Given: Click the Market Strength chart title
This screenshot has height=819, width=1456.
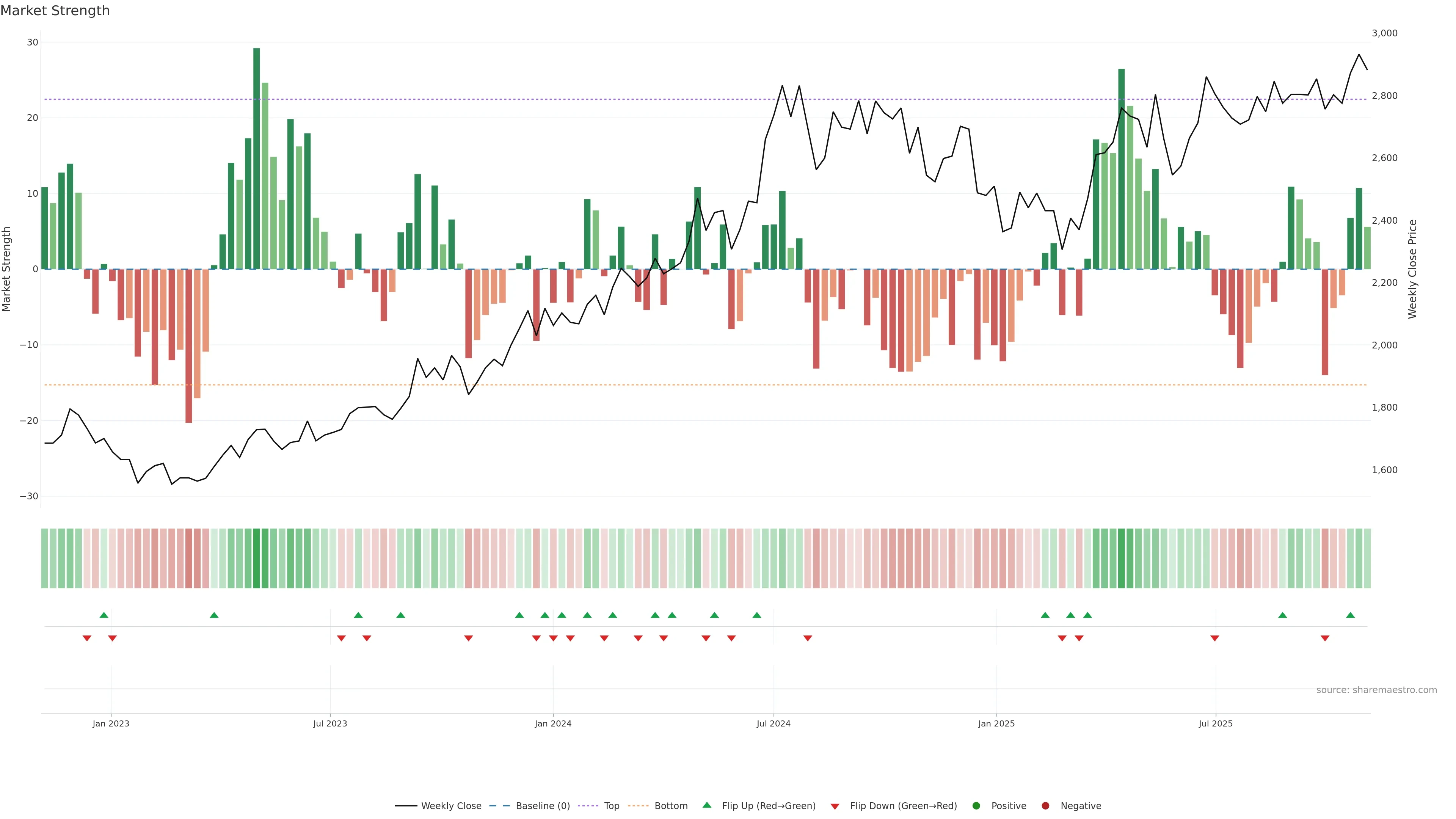Looking at the screenshot, I should tap(55, 11).
